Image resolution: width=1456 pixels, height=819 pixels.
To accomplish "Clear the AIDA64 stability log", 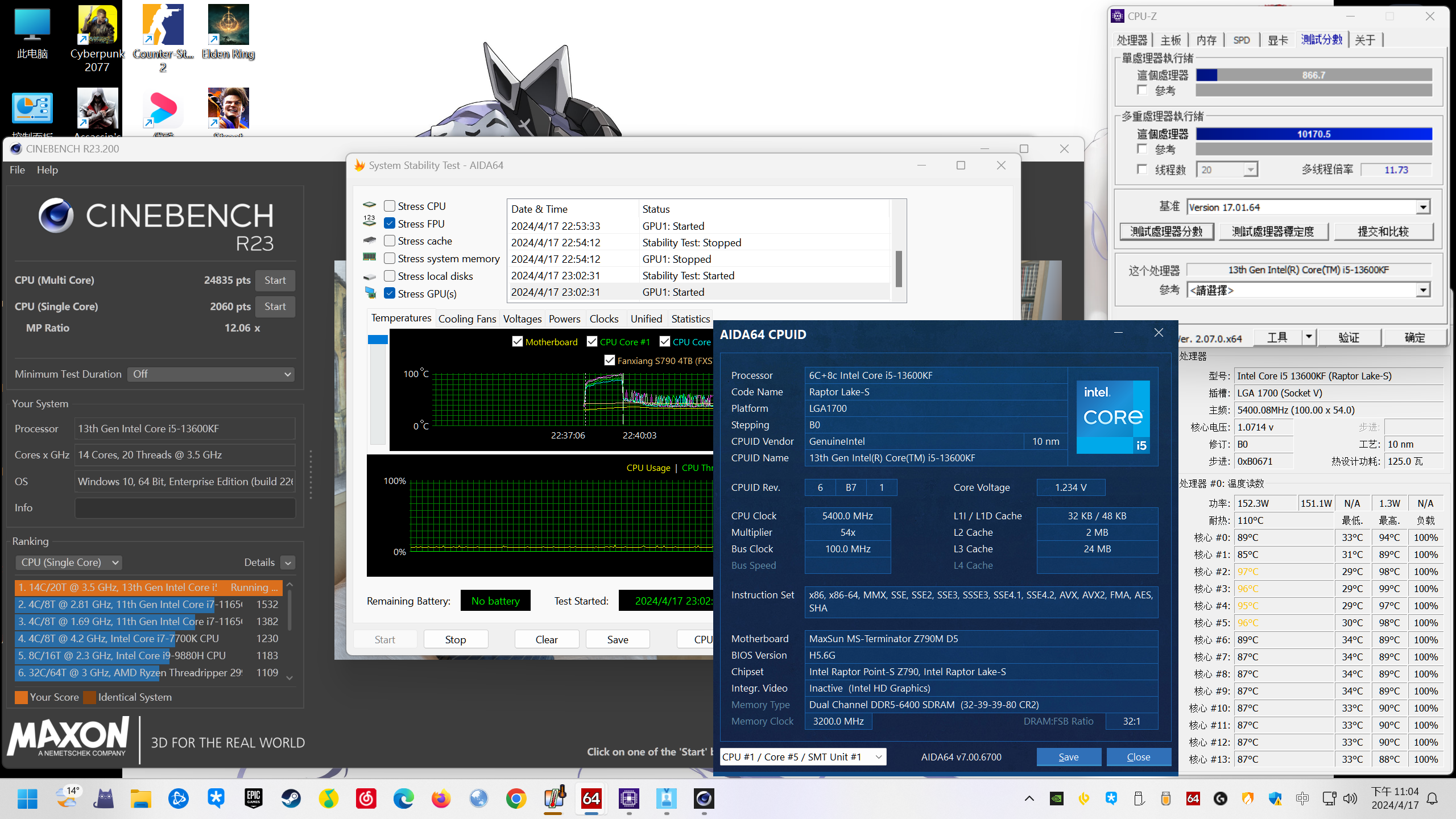I will coord(547,639).
